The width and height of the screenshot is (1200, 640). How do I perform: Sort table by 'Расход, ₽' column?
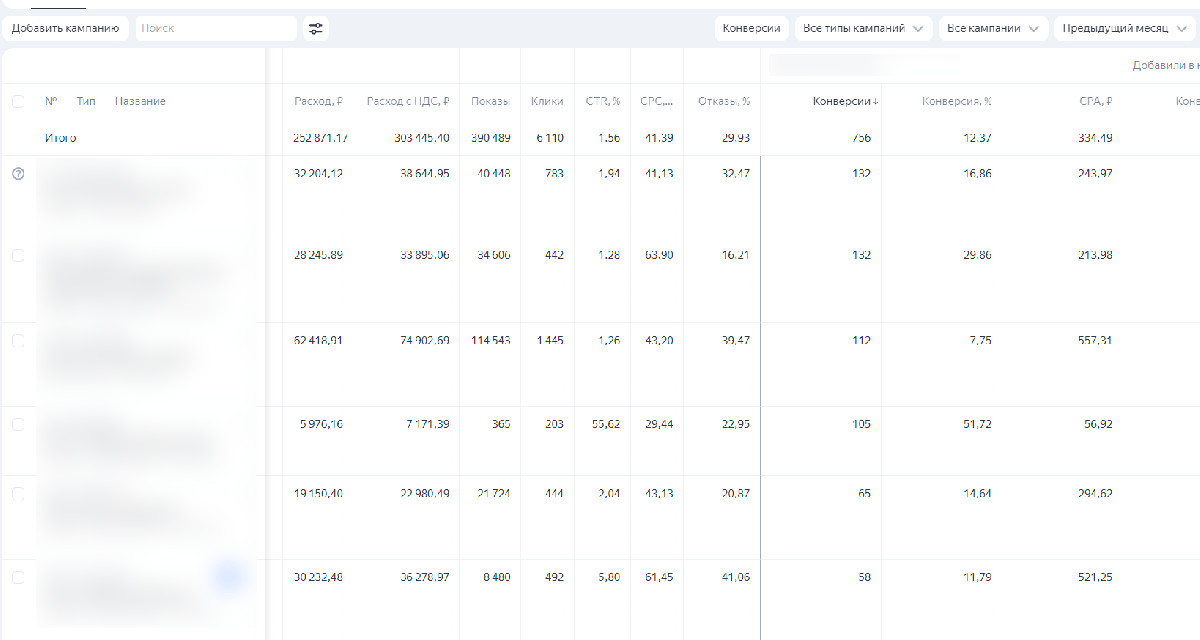tap(318, 101)
